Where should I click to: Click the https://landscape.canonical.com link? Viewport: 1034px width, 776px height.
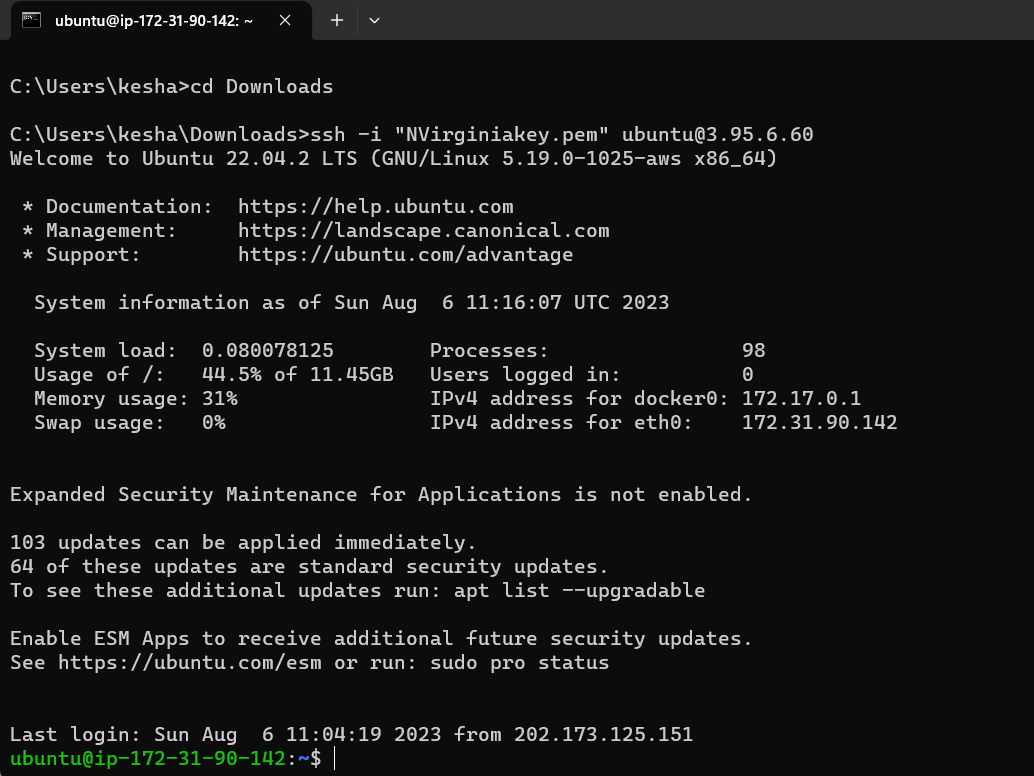(423, 231)
